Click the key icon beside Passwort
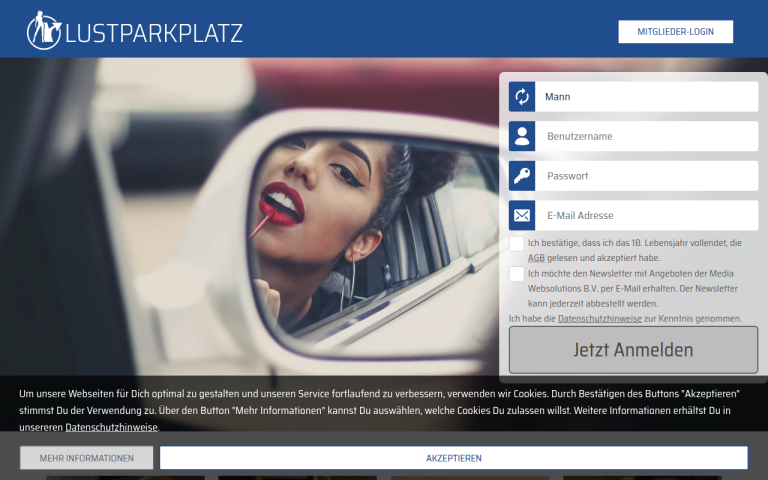Screen dimensions: 768x480 (522, 176)
